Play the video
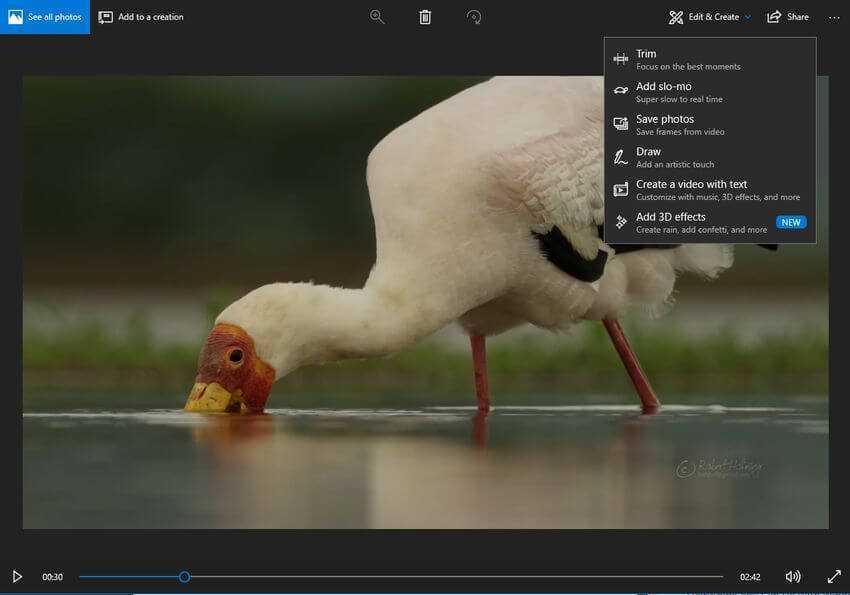Screen dimensions: 850x595 17,576
